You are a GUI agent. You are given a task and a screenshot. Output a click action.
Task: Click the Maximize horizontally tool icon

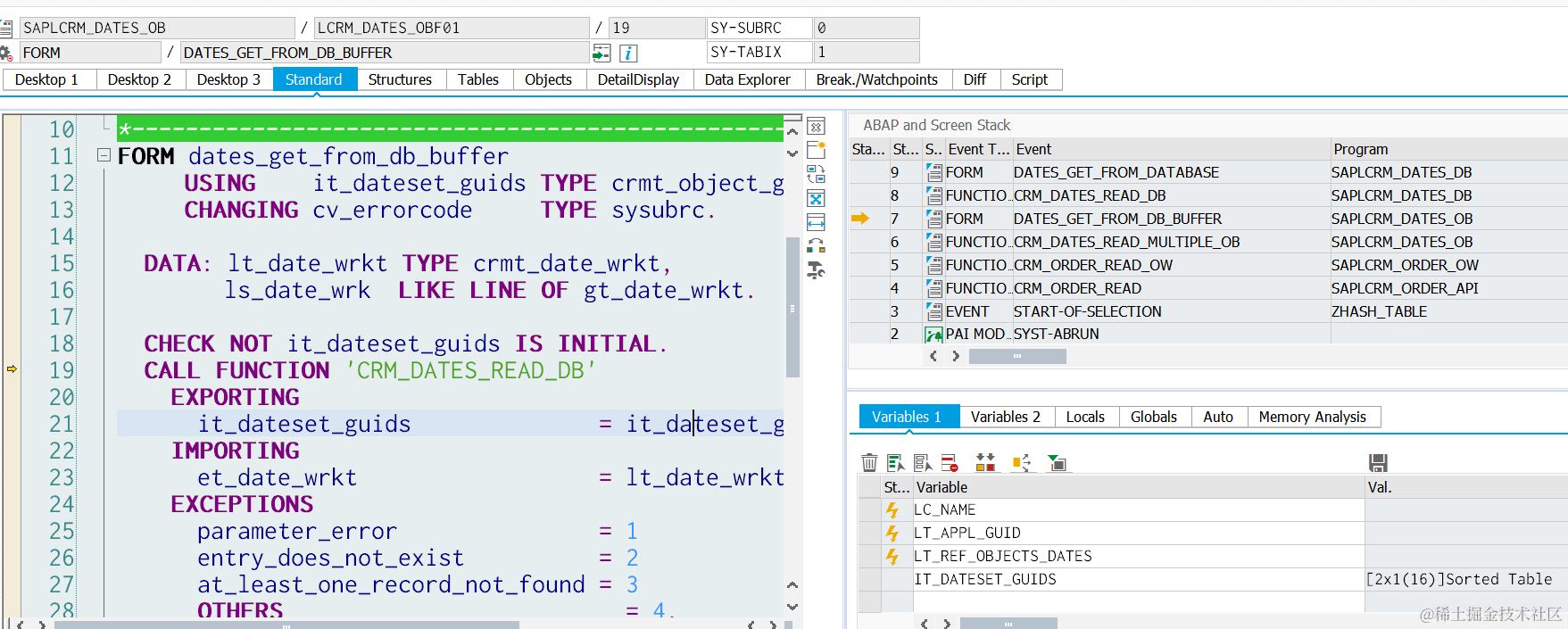click(816, 222)
